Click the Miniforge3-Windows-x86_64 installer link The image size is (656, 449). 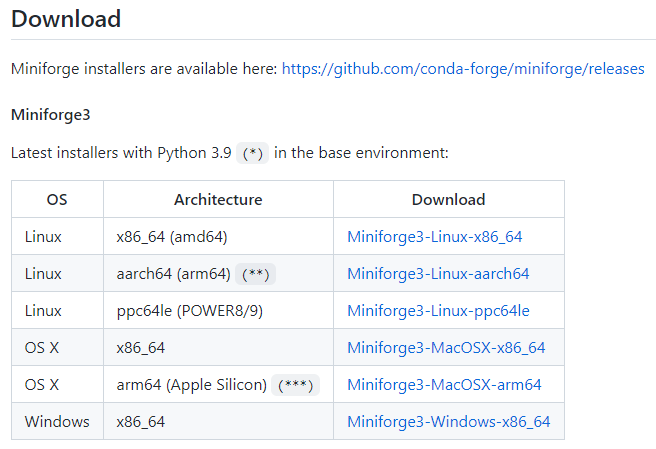click(x=448, y=422)
